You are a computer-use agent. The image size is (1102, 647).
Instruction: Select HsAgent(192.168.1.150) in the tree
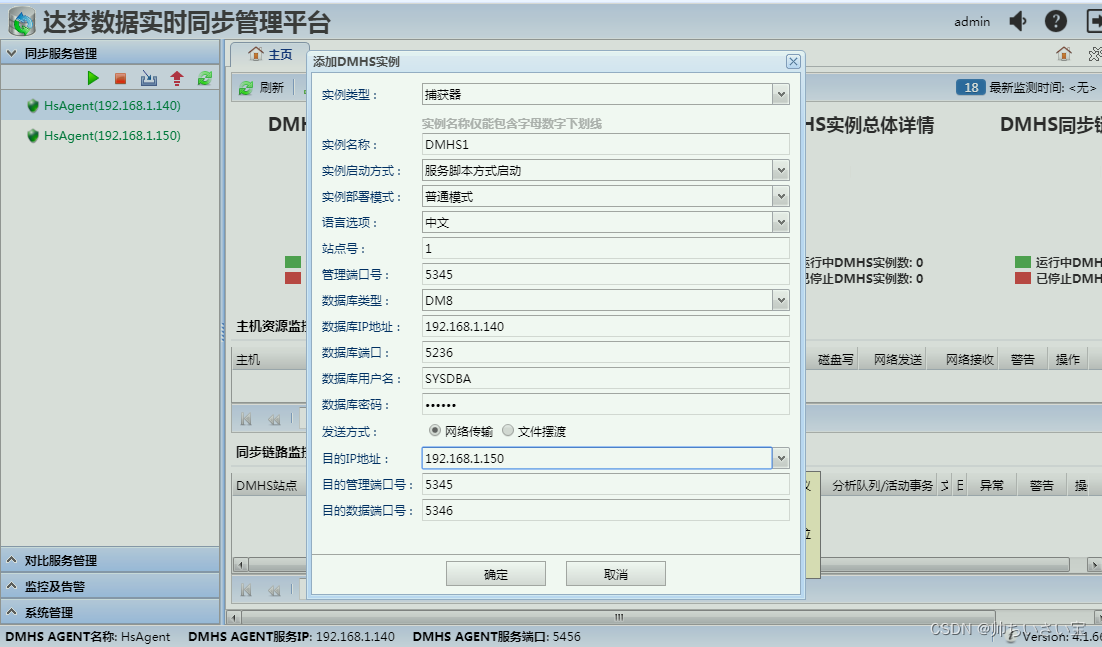(x=112, y=136)
